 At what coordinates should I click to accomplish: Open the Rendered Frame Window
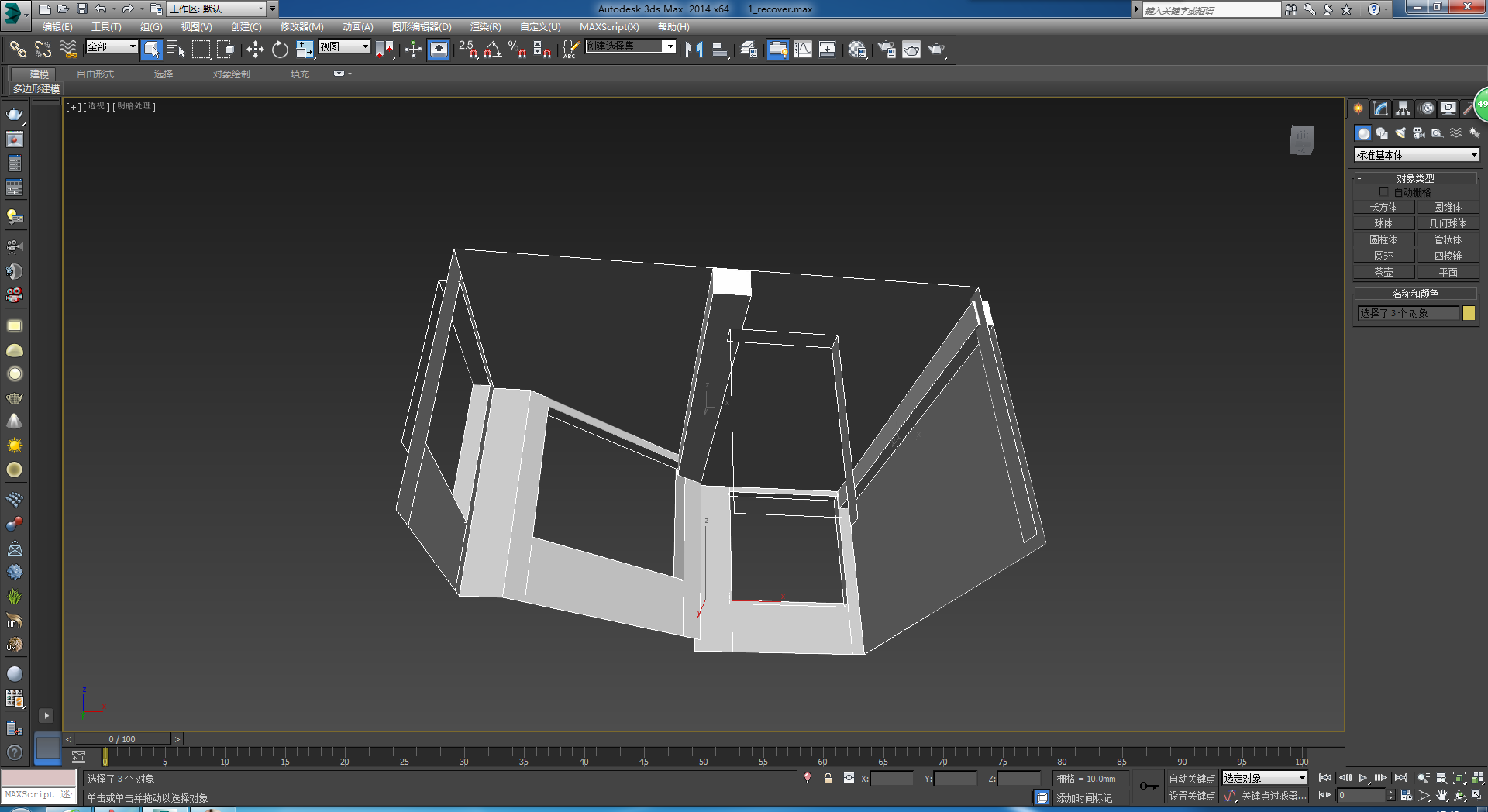tap(911, 50)
